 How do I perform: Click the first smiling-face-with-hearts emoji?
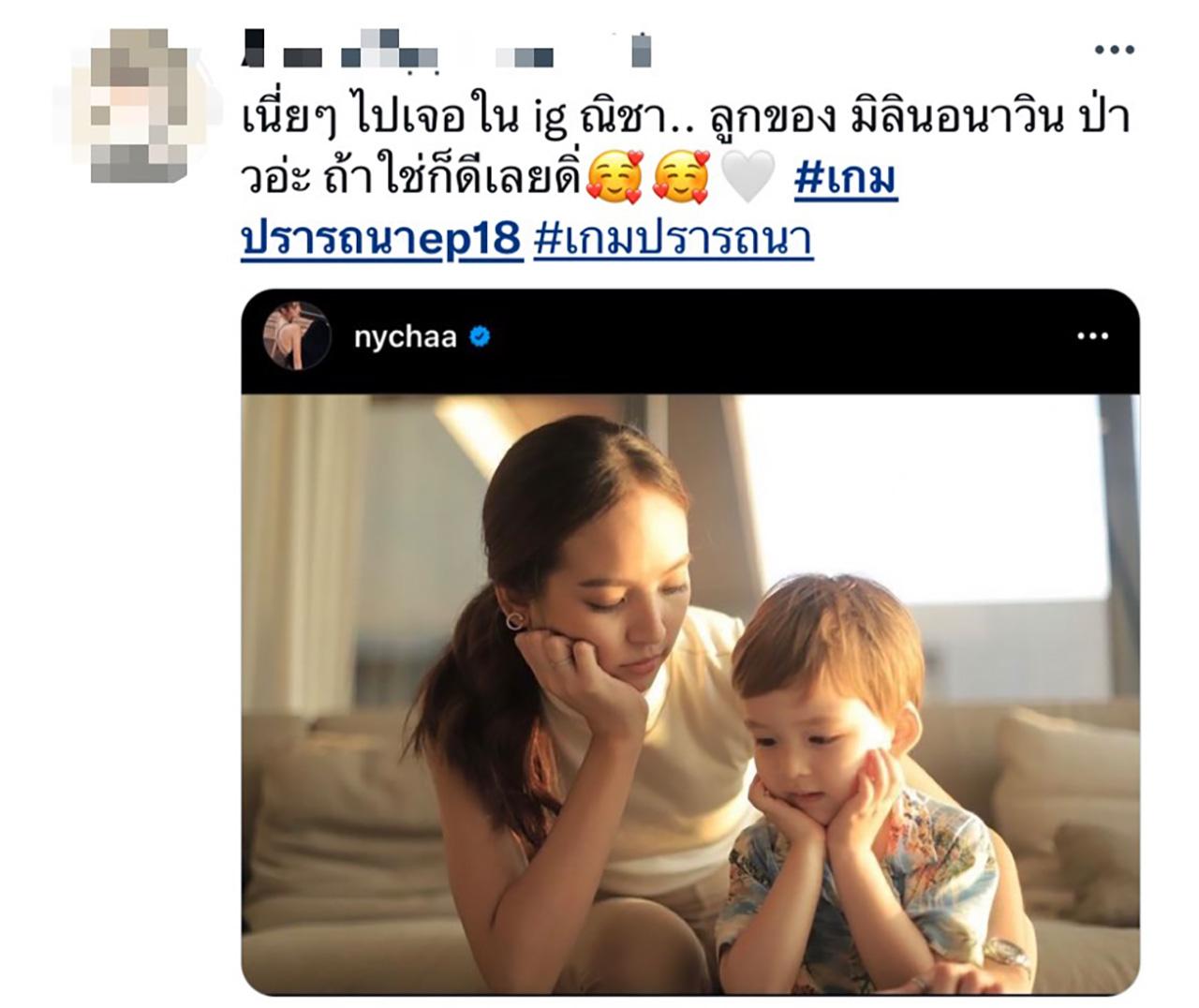point(614,177)
